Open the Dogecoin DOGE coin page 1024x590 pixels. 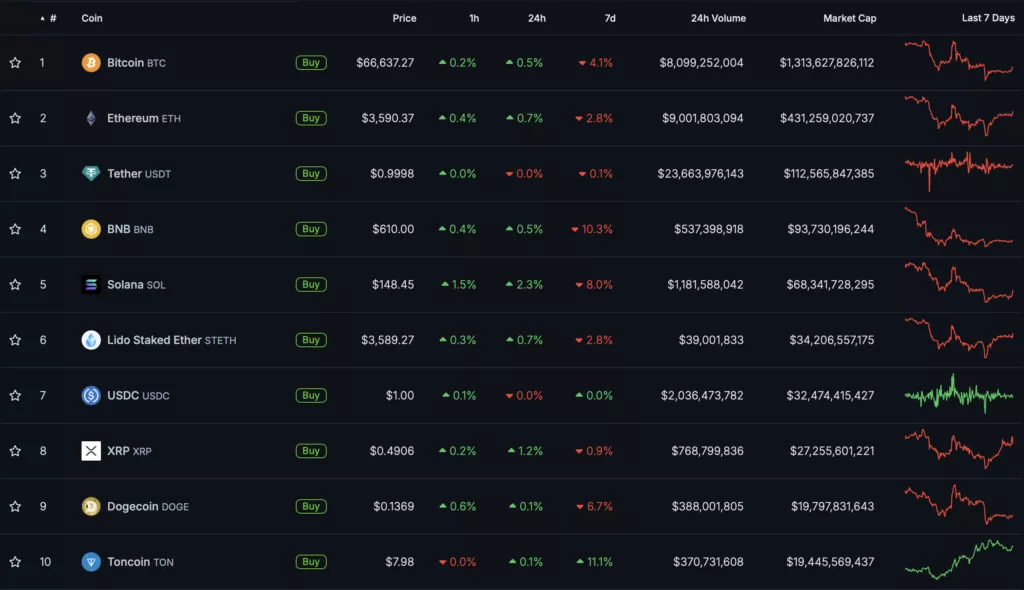[x=148, y=506]
